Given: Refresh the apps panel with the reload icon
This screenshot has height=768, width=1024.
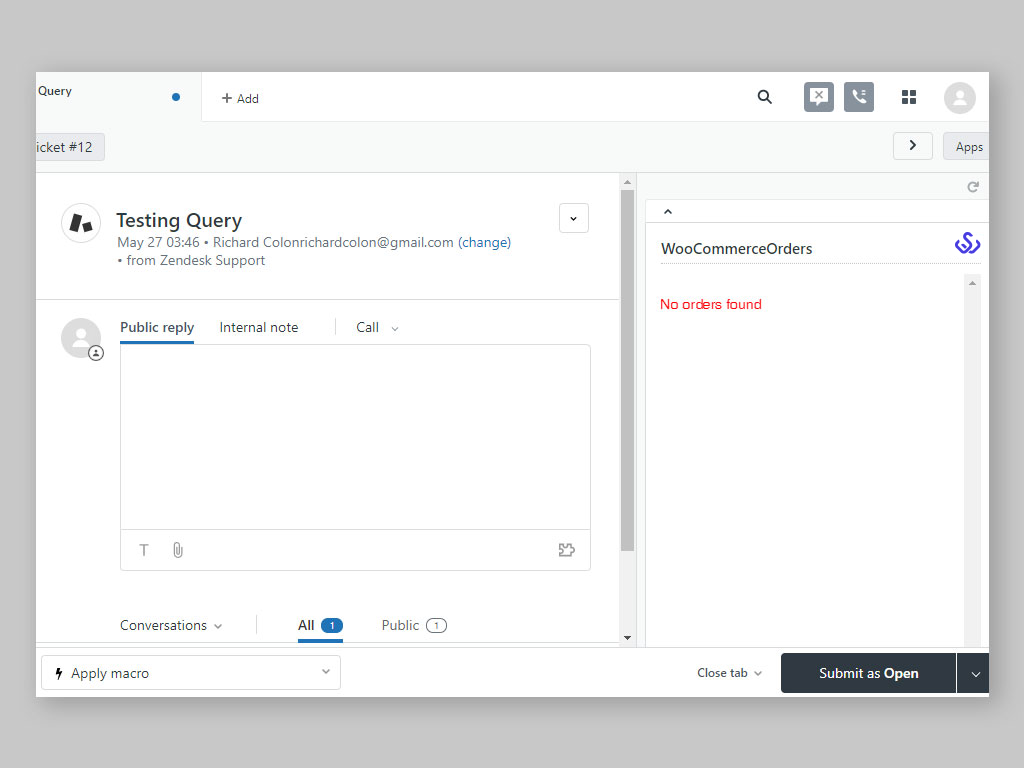Looking at the screenshot, I should pos(973,186).
